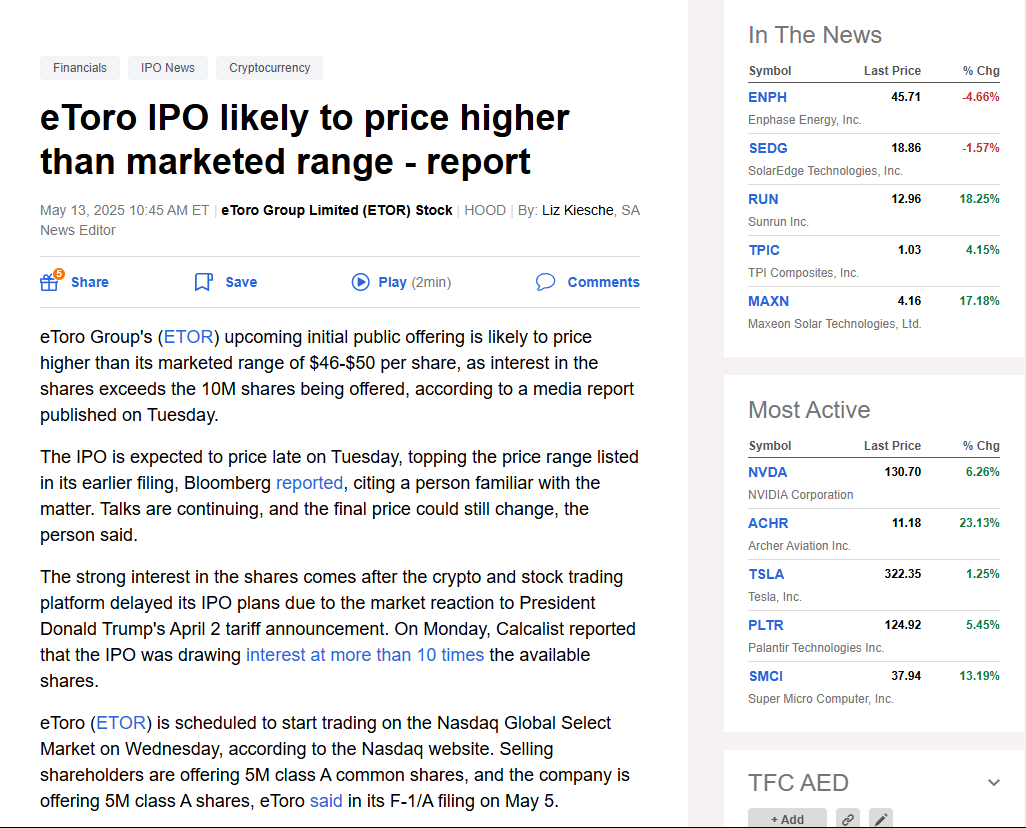Screen dimensions: 1026x828
Task: Open Comments via the speech bubble icon
Action: point(546,281)
